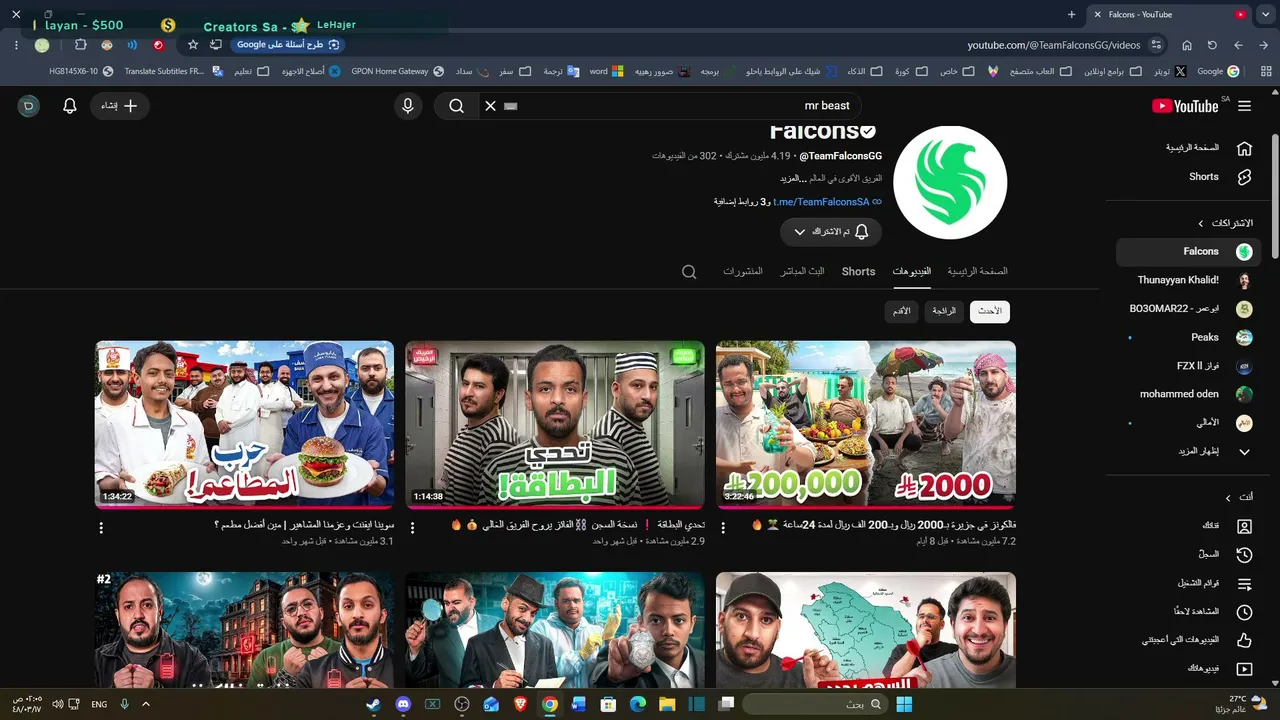Open options for the island 24 hours video
Screen dimensions: 1280x720
723,528
